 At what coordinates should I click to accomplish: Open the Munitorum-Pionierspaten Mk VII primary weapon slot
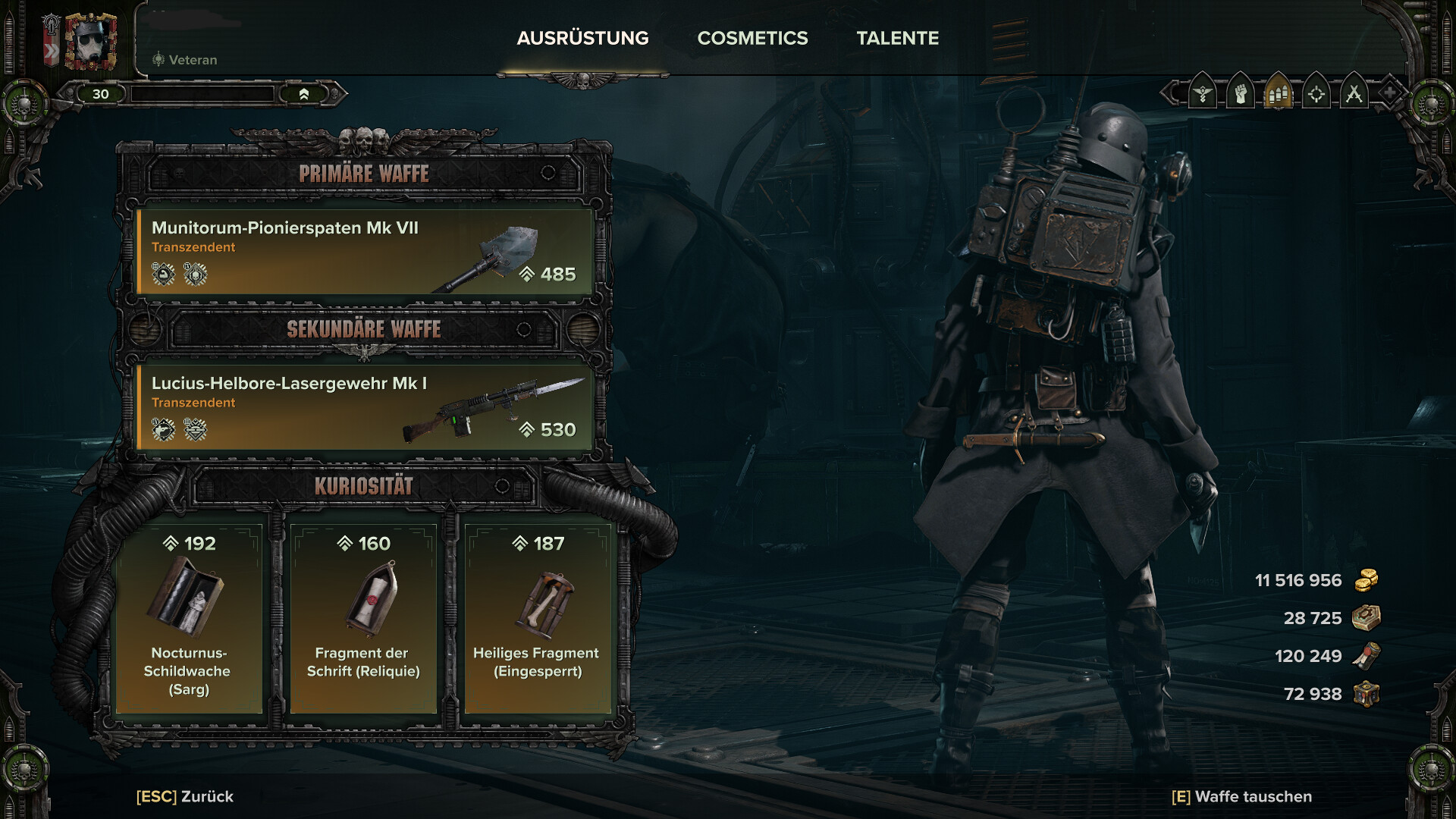pos(364,252)
